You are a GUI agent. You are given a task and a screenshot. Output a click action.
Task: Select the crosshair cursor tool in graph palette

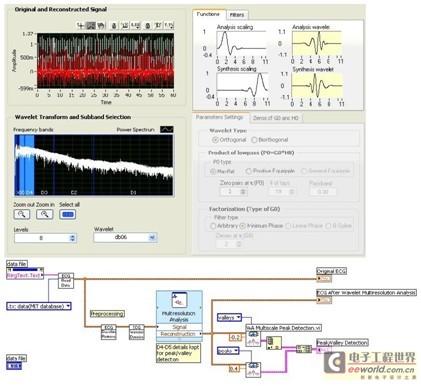click(80, 25)
